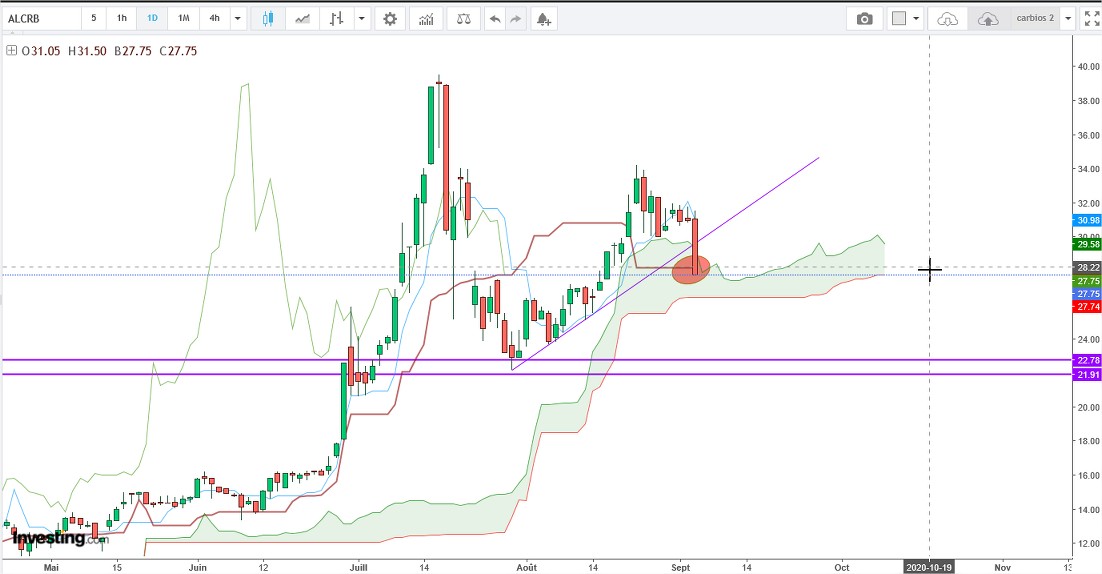Open the indicators menu
The height and width of the screenshot is (574, 1102).
427,19
